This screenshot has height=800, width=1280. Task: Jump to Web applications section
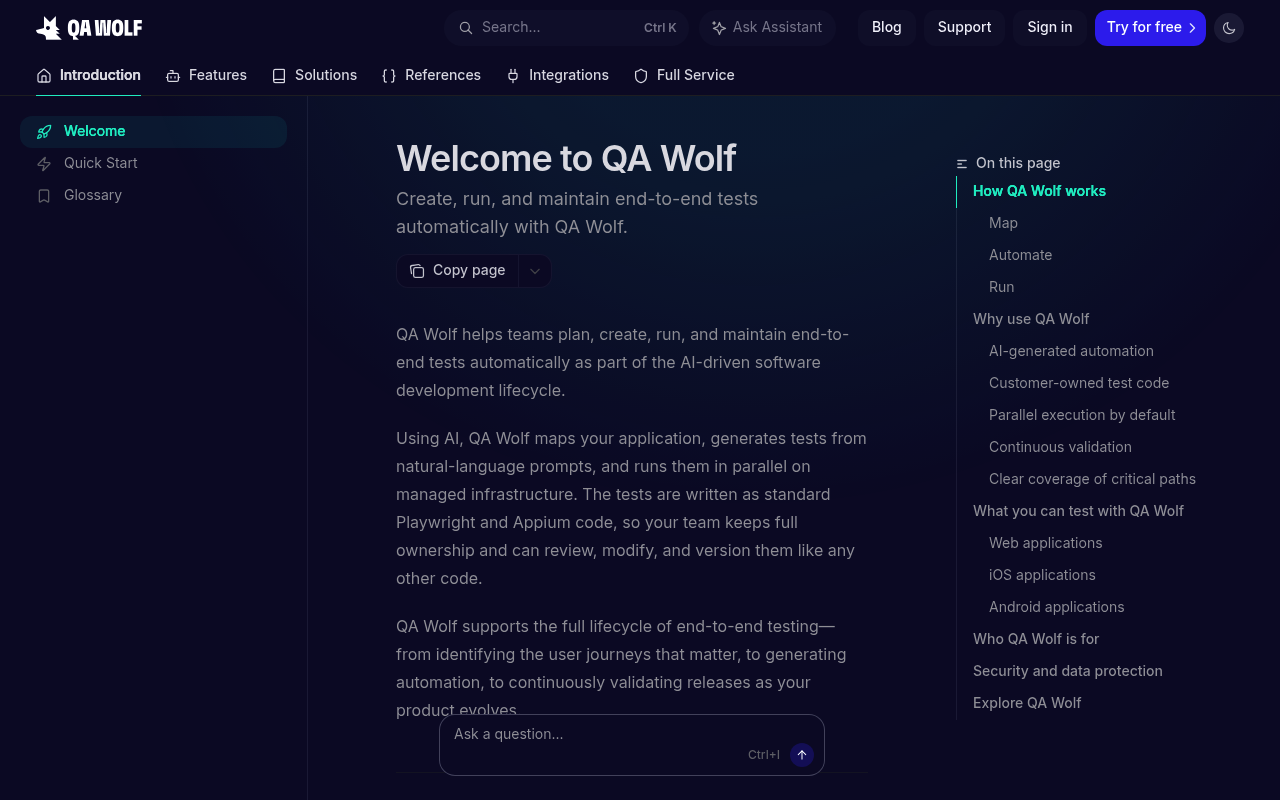(x=1045, y=543)
